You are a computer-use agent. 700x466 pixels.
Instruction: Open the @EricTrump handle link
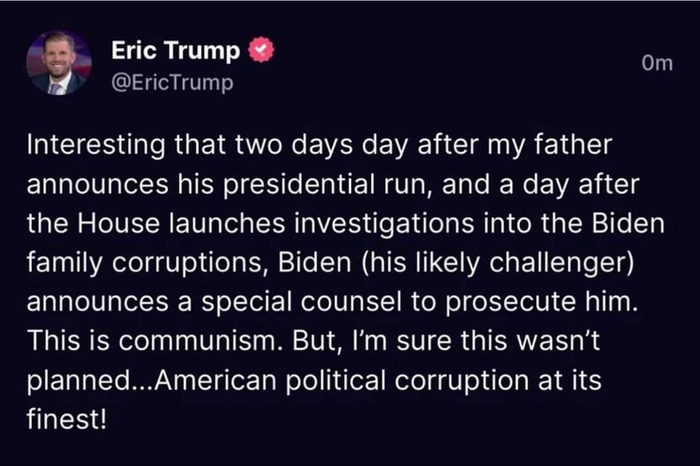[x=171, y=82]
